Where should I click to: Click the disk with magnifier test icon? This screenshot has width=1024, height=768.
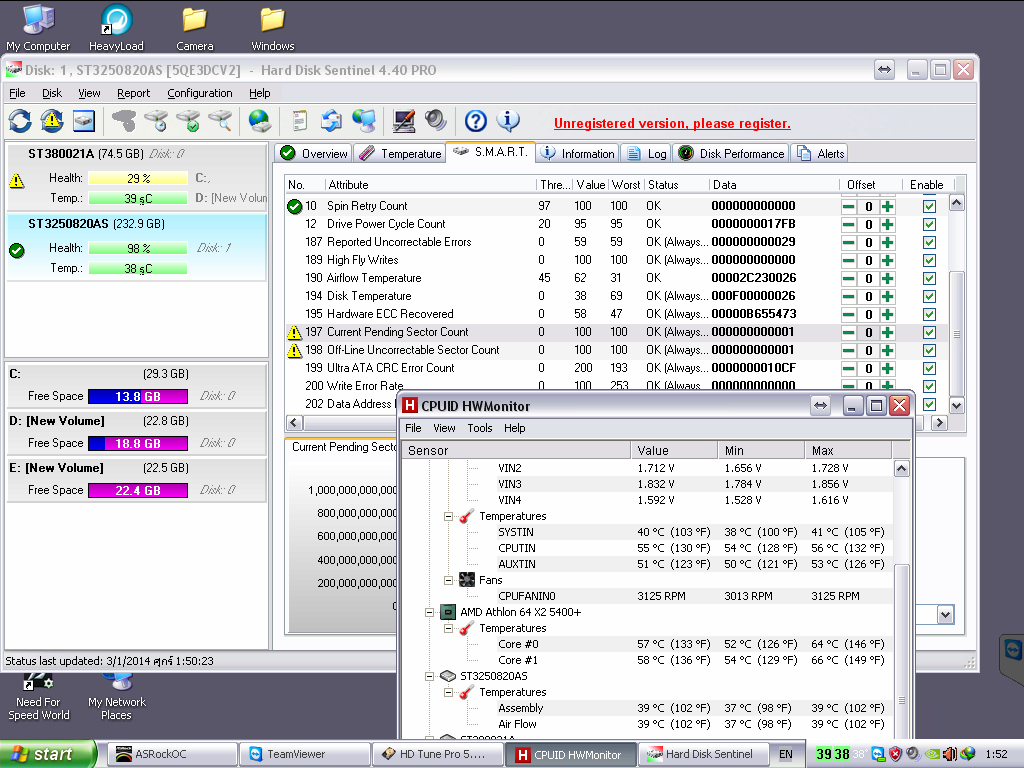click(x=220, y=121)
